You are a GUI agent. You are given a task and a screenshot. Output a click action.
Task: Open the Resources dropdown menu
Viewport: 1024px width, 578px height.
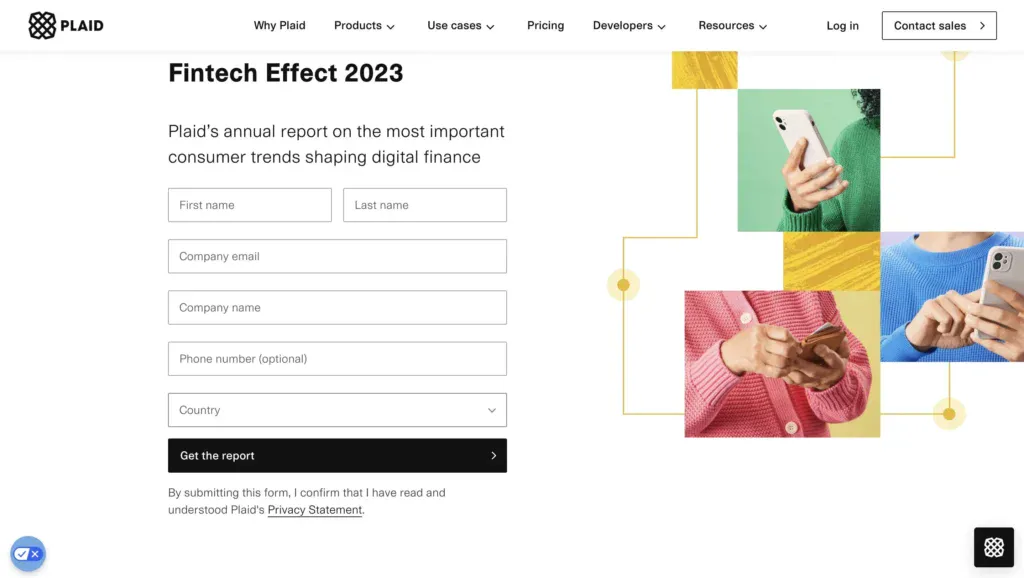coord(733,25)
